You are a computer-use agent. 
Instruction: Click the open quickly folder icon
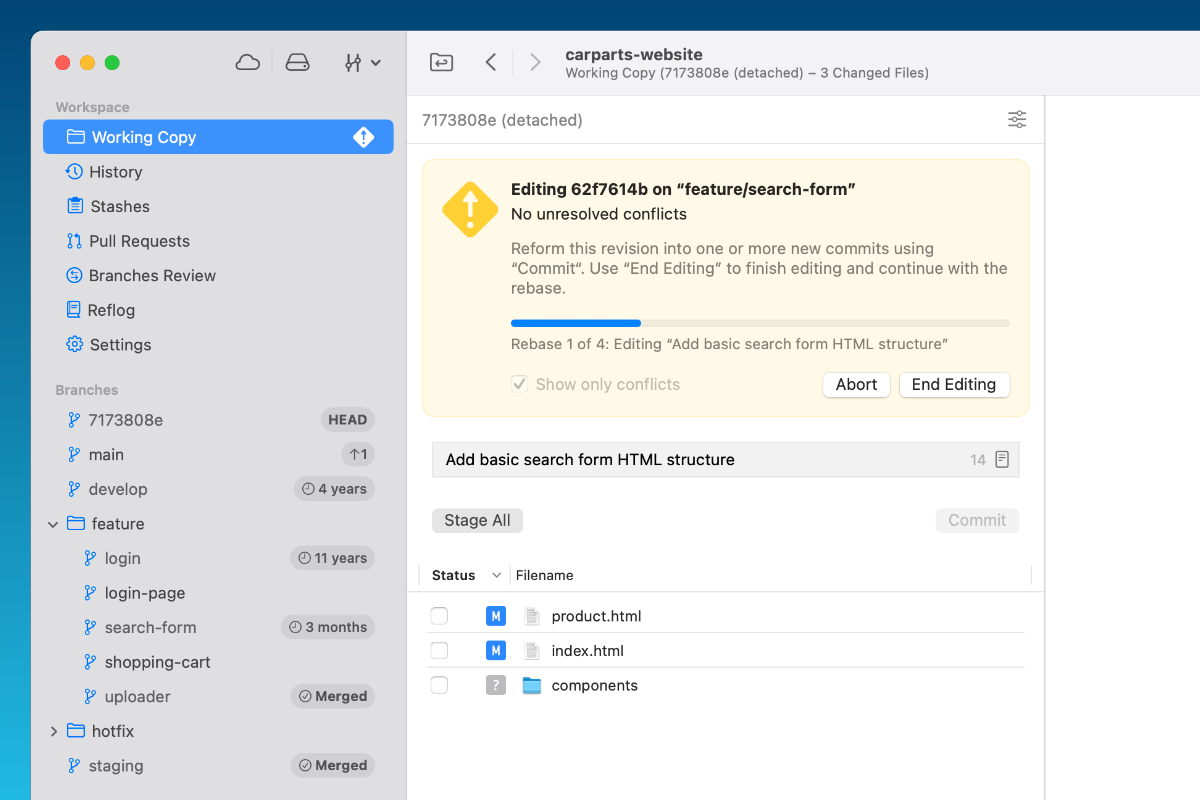coord(441,63)
